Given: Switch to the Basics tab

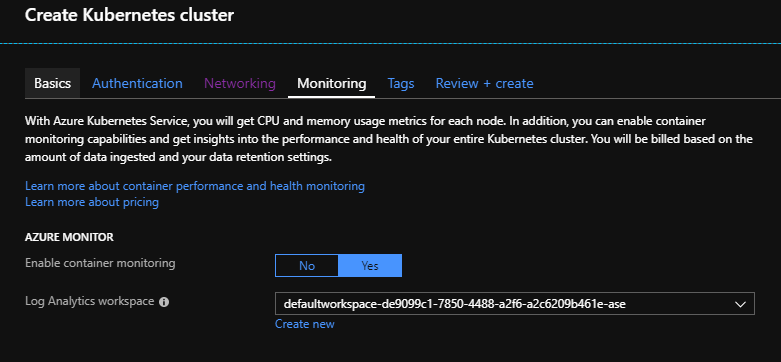Looking at the screenshot, I should pyautogui.click(x=52, y=83).
